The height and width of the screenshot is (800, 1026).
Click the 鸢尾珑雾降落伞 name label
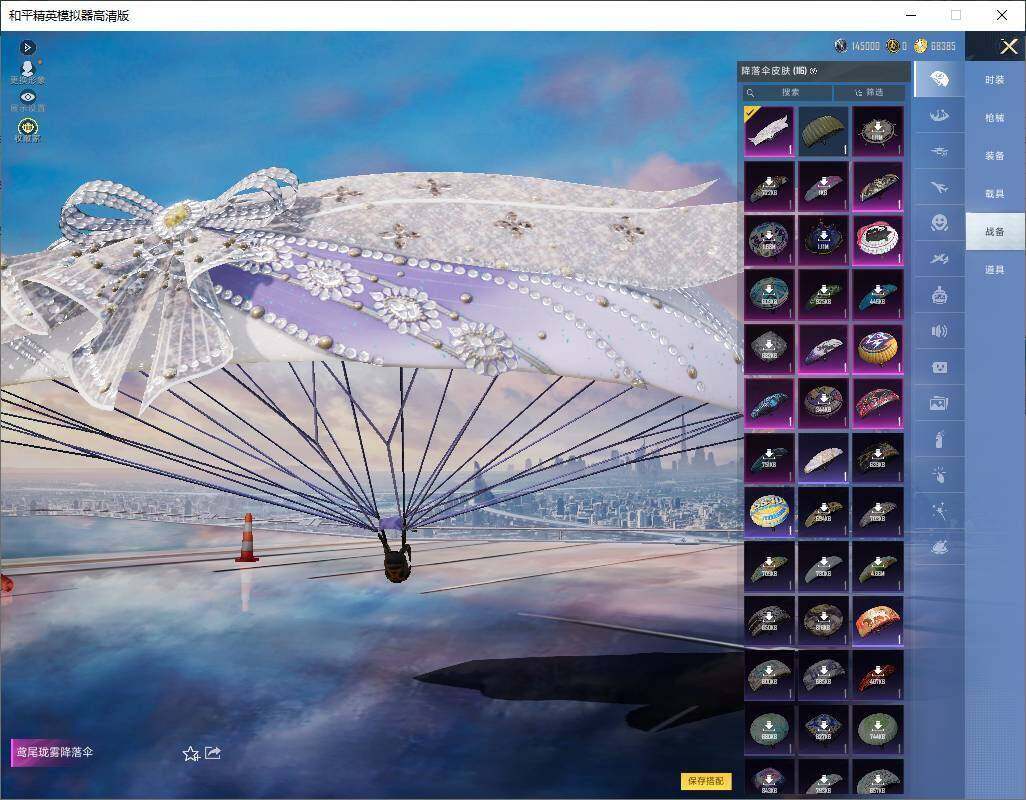[x=54, y=752]
